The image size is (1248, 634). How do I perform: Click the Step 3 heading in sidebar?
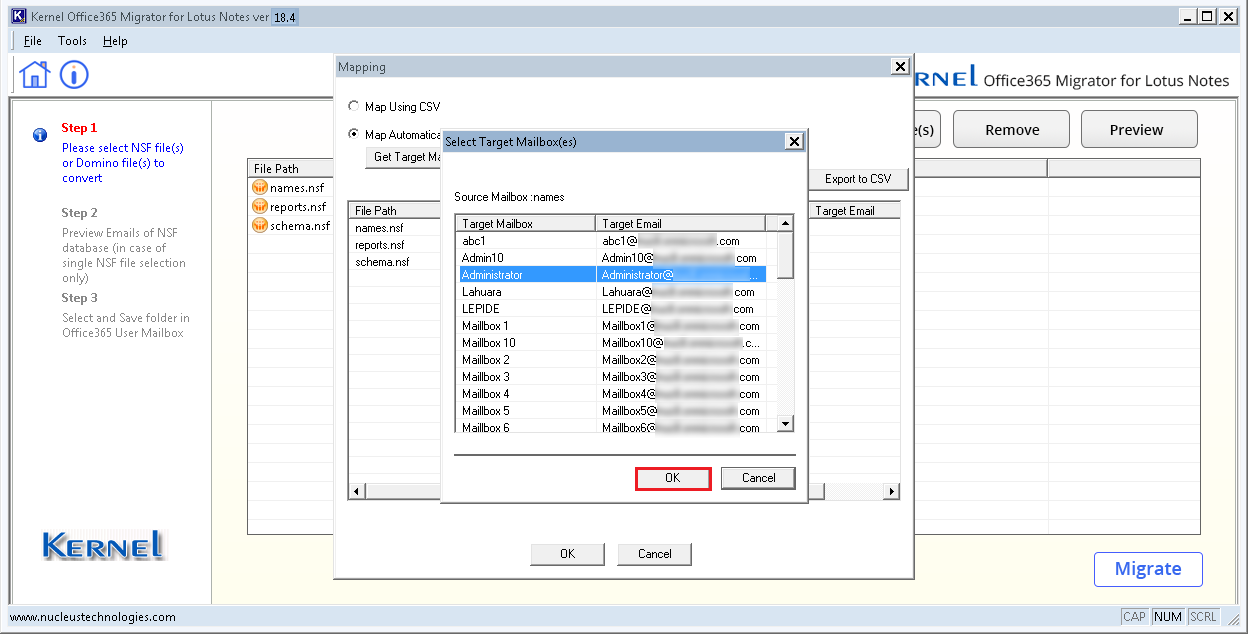tap(79, 298)
